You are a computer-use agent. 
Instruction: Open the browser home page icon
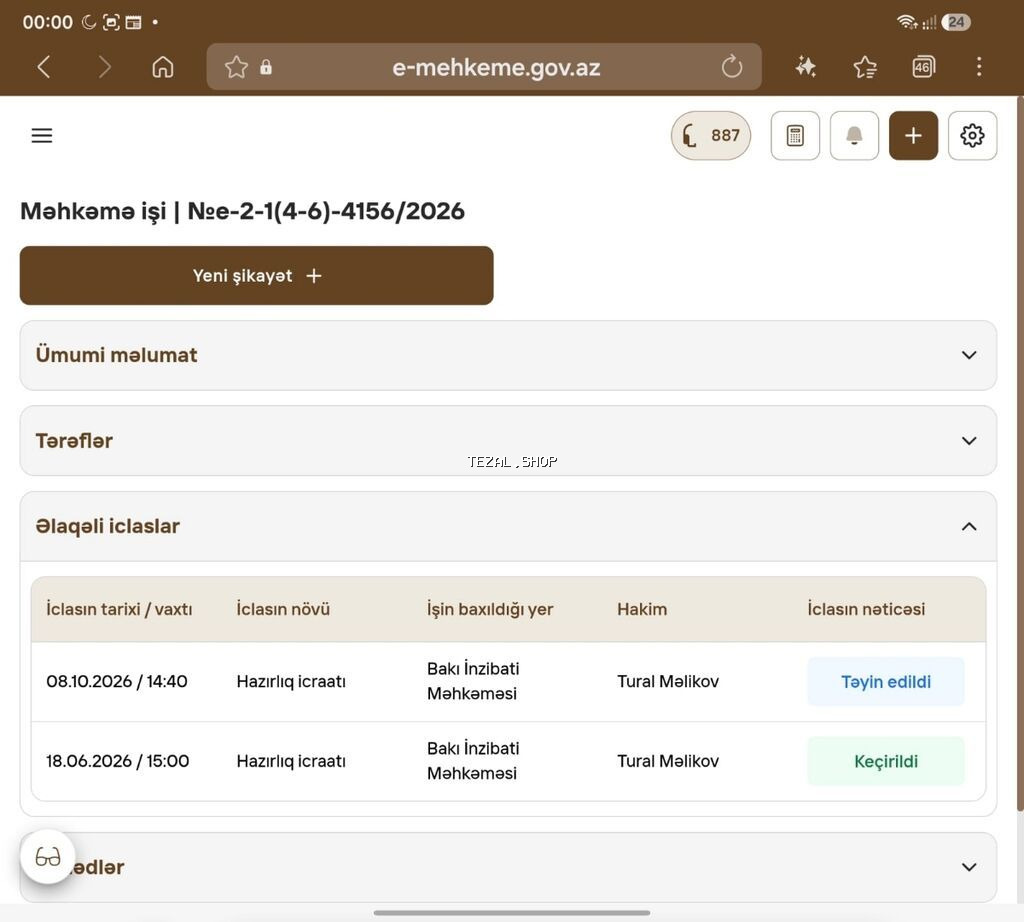tap(163, 67)
